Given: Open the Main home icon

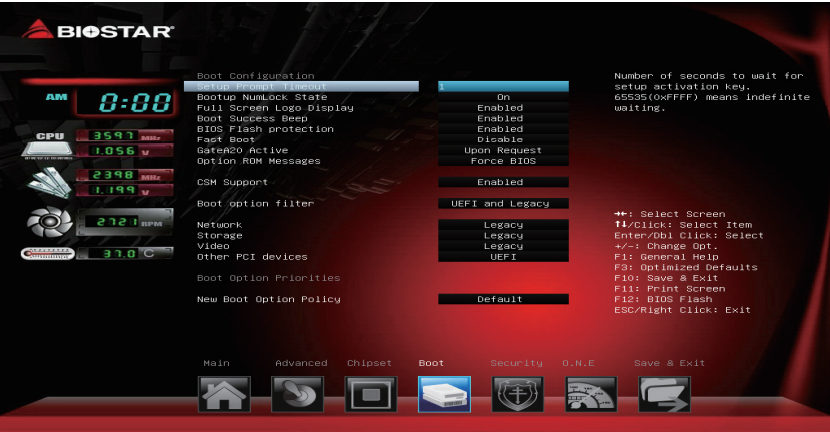Looking at the screenshot, I should [224, 394].
